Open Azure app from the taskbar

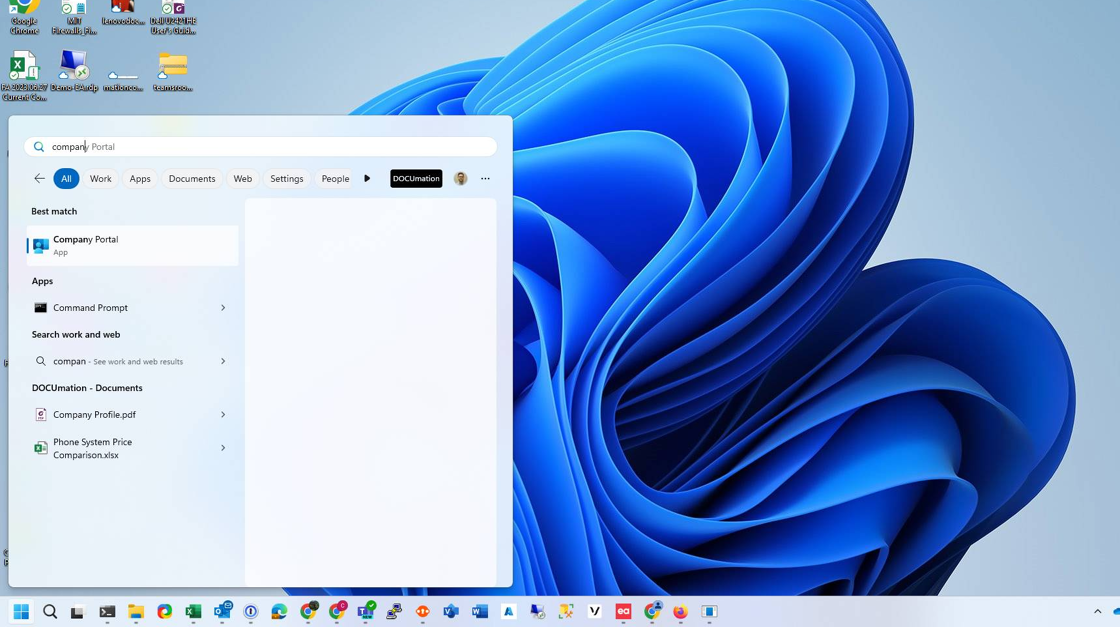[509, 612]
